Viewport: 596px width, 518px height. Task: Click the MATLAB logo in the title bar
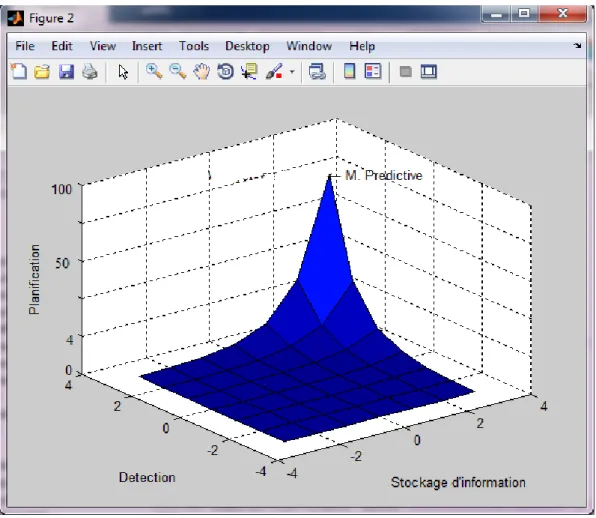point(16,18)
